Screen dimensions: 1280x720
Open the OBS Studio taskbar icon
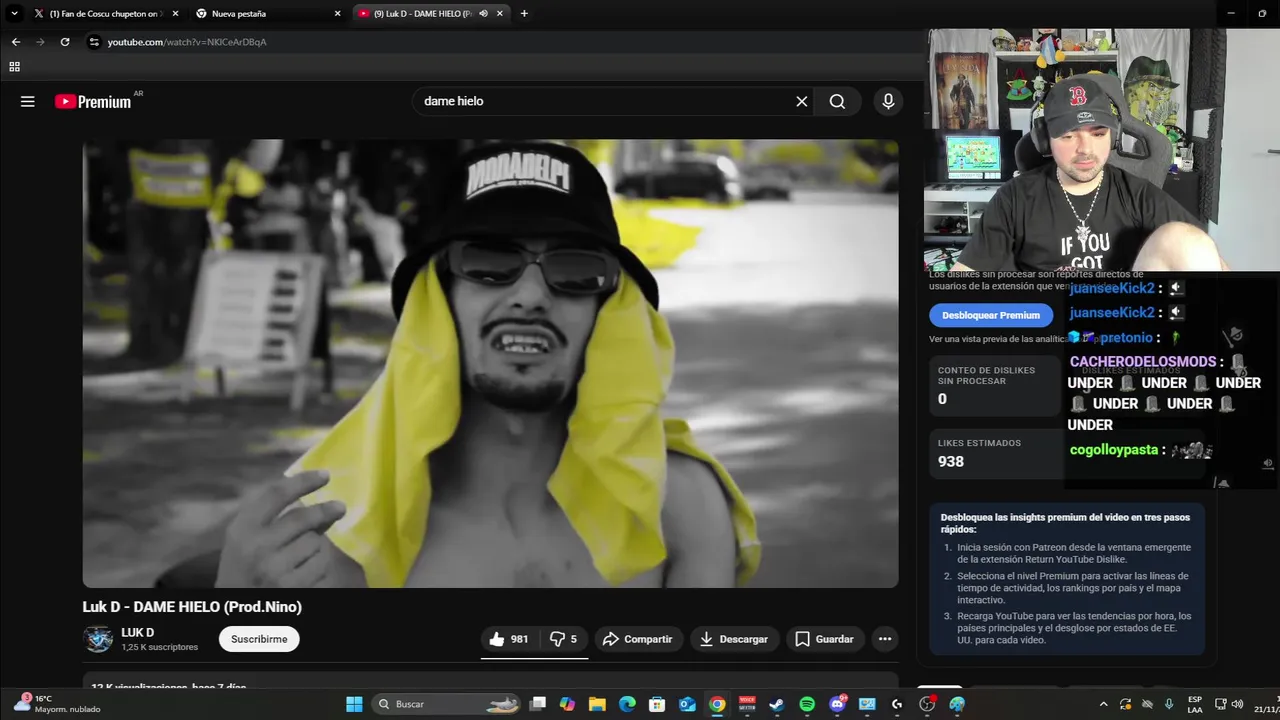click(x=927, y=704)
